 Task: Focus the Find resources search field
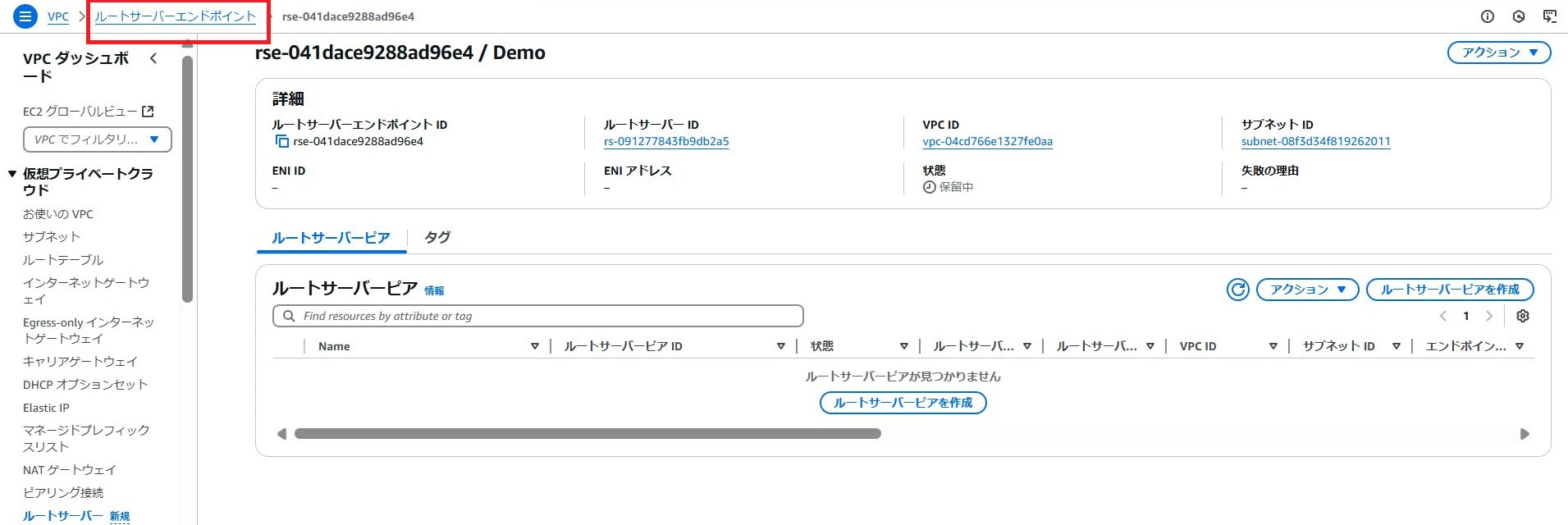538,316
